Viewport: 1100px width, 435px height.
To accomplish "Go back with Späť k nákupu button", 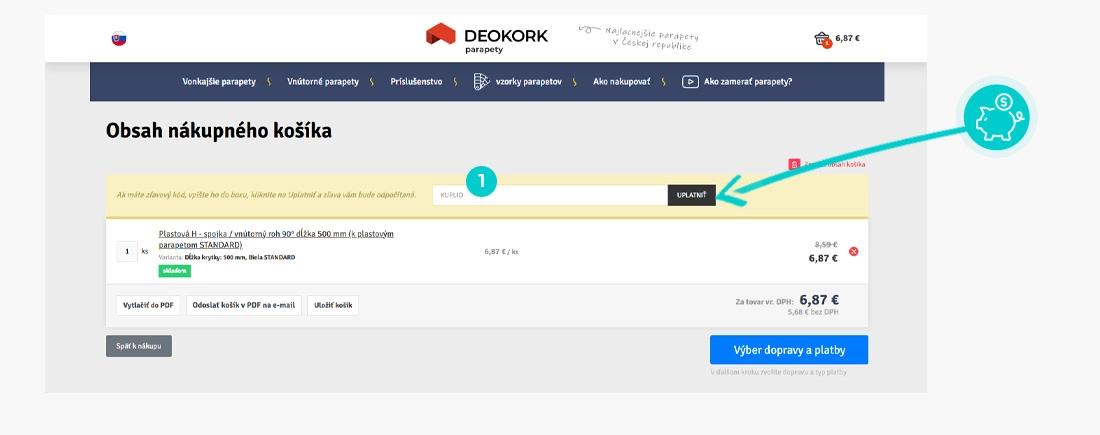I will tap(139, 346).
